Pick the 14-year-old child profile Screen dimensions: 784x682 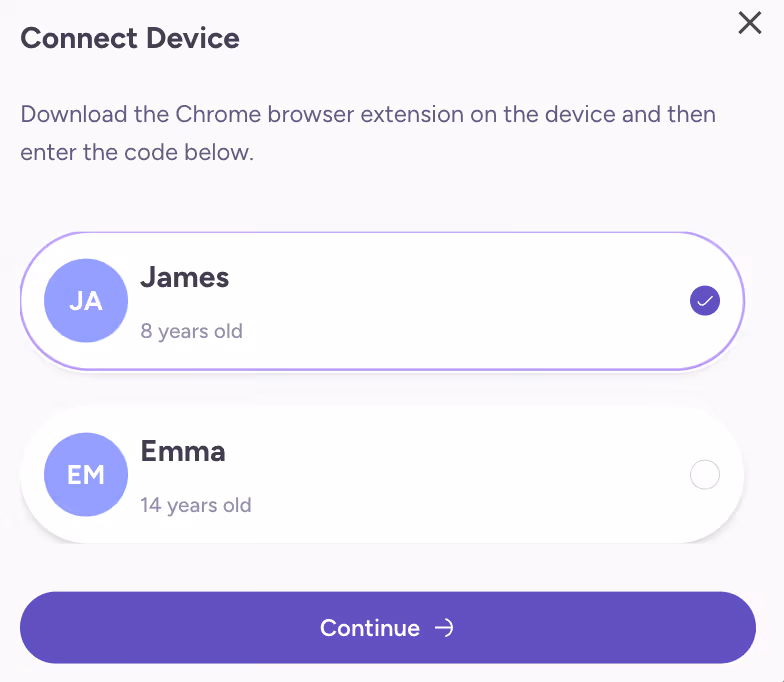click(x=382, y=474)
